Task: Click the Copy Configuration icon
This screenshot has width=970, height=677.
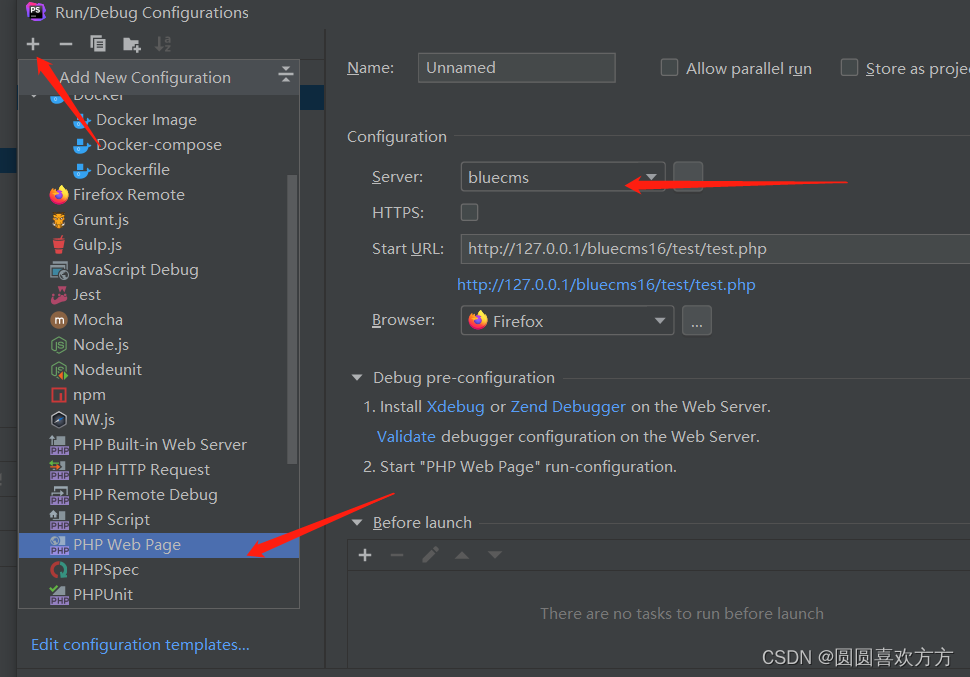Action: (x=98, y=44)
